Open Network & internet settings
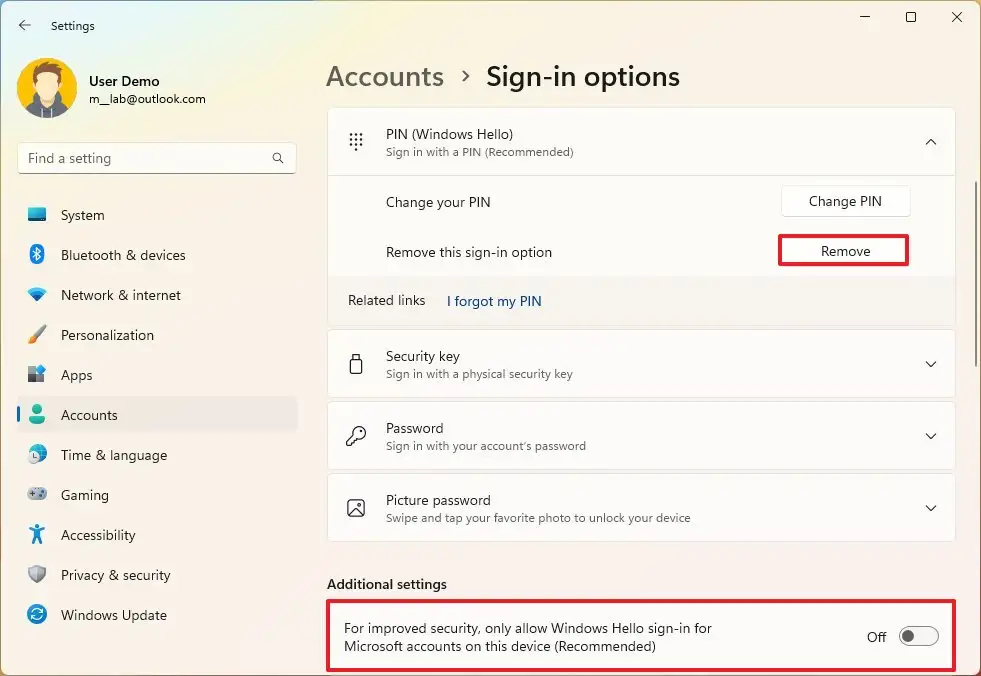This screenshot has height=676, width=981. click(120, 295)
